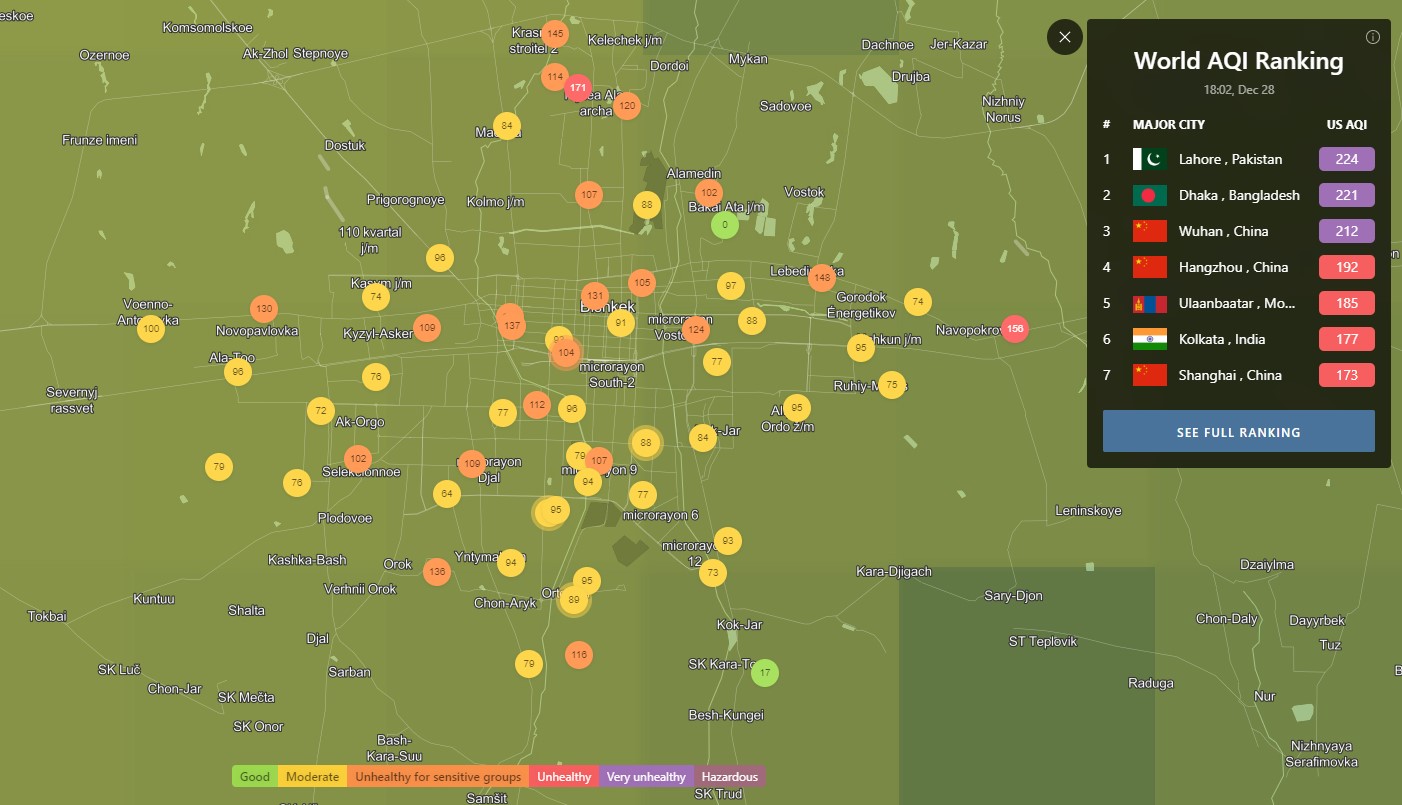This screenshot has height=805, width=1402.
Task: Click the Unhealthy for sensitive groups legend
Action: tap(438, 777)
